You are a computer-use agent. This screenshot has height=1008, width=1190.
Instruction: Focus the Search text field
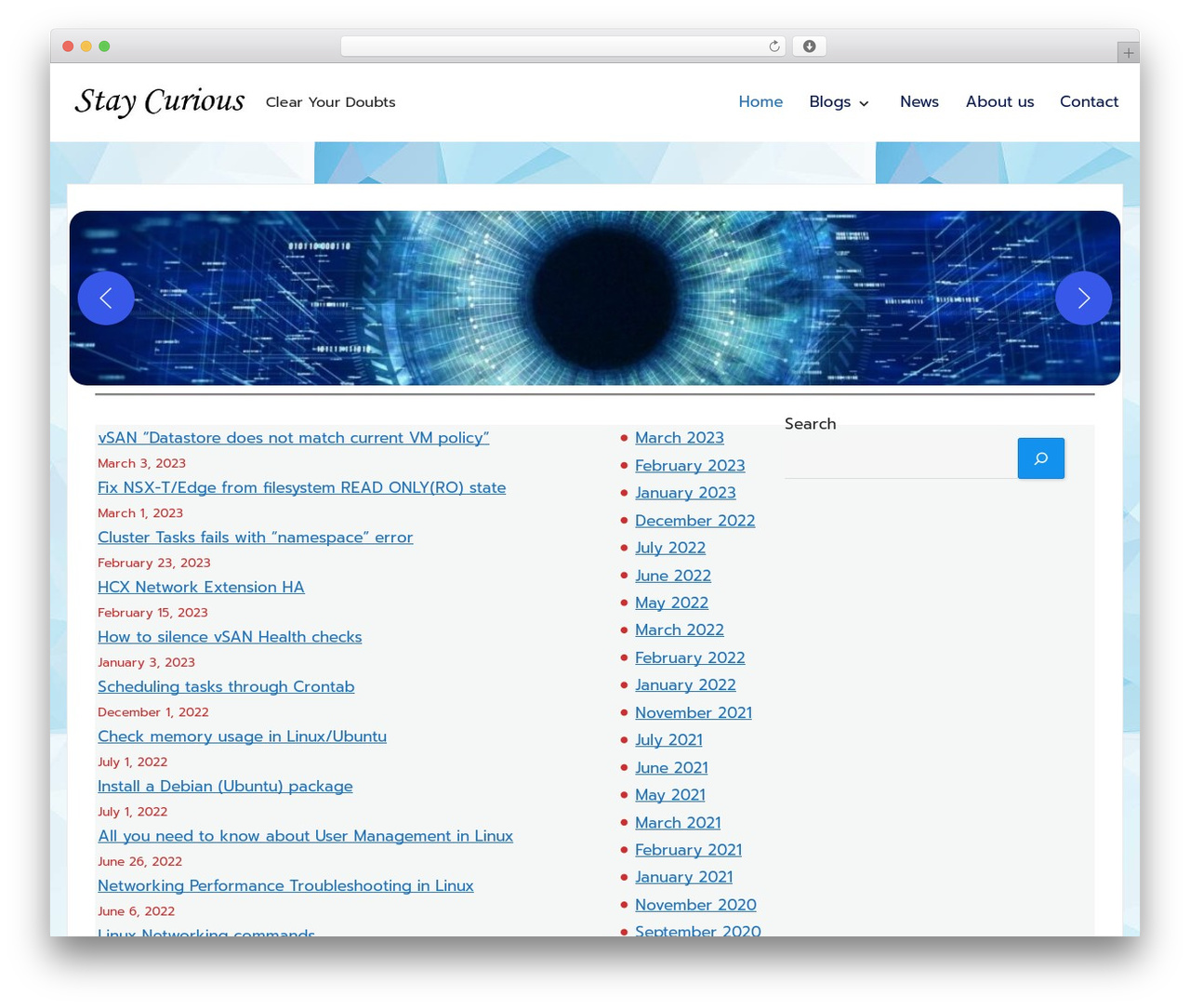pos(900,458)
